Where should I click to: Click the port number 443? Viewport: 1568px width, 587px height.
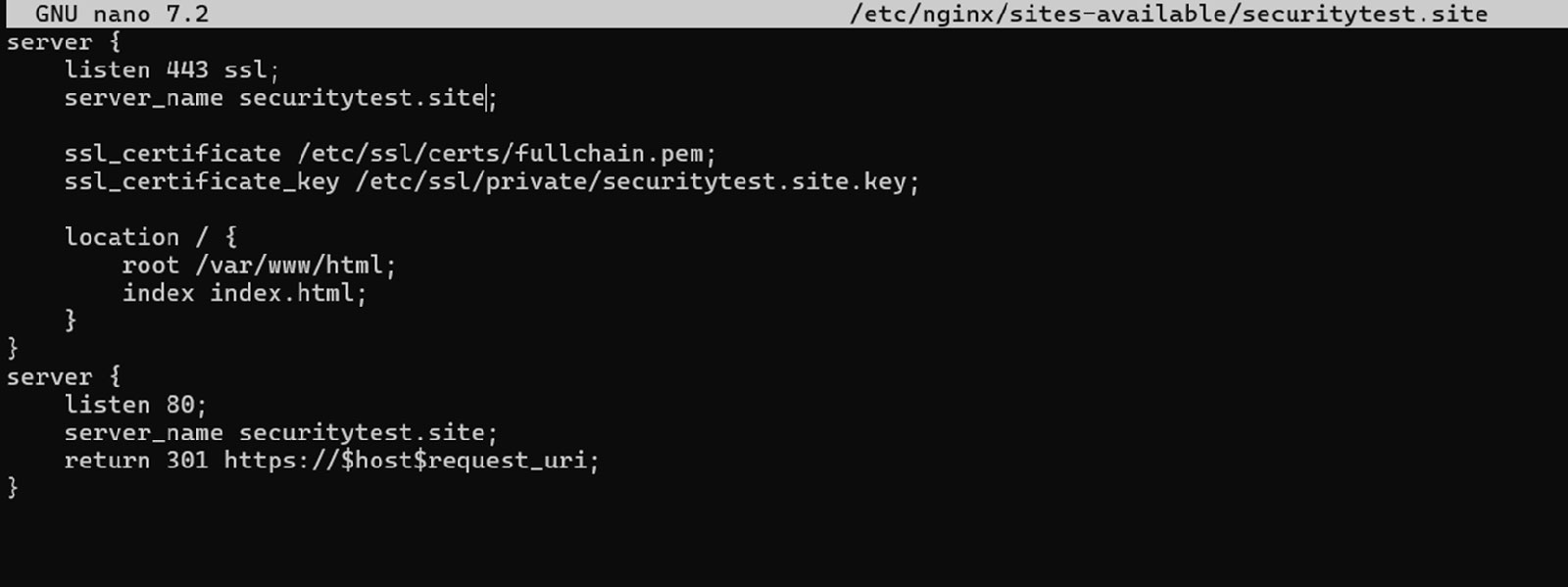tap(186, 70)
